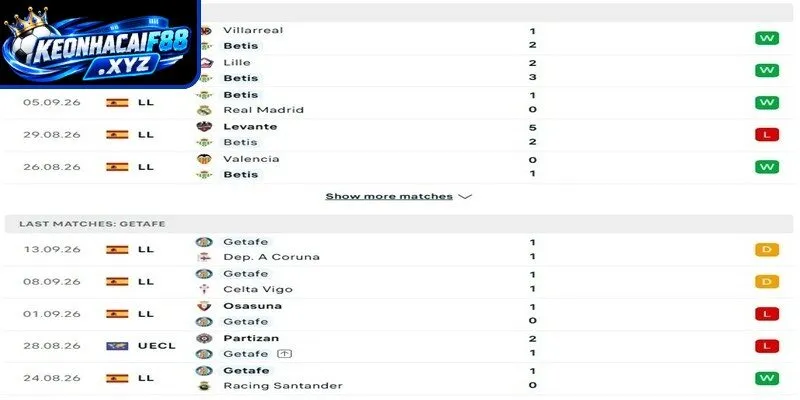Open the Keonhacaif88.xyz logo banner
This screenshot has width=800, height=400.
point(100,44)
